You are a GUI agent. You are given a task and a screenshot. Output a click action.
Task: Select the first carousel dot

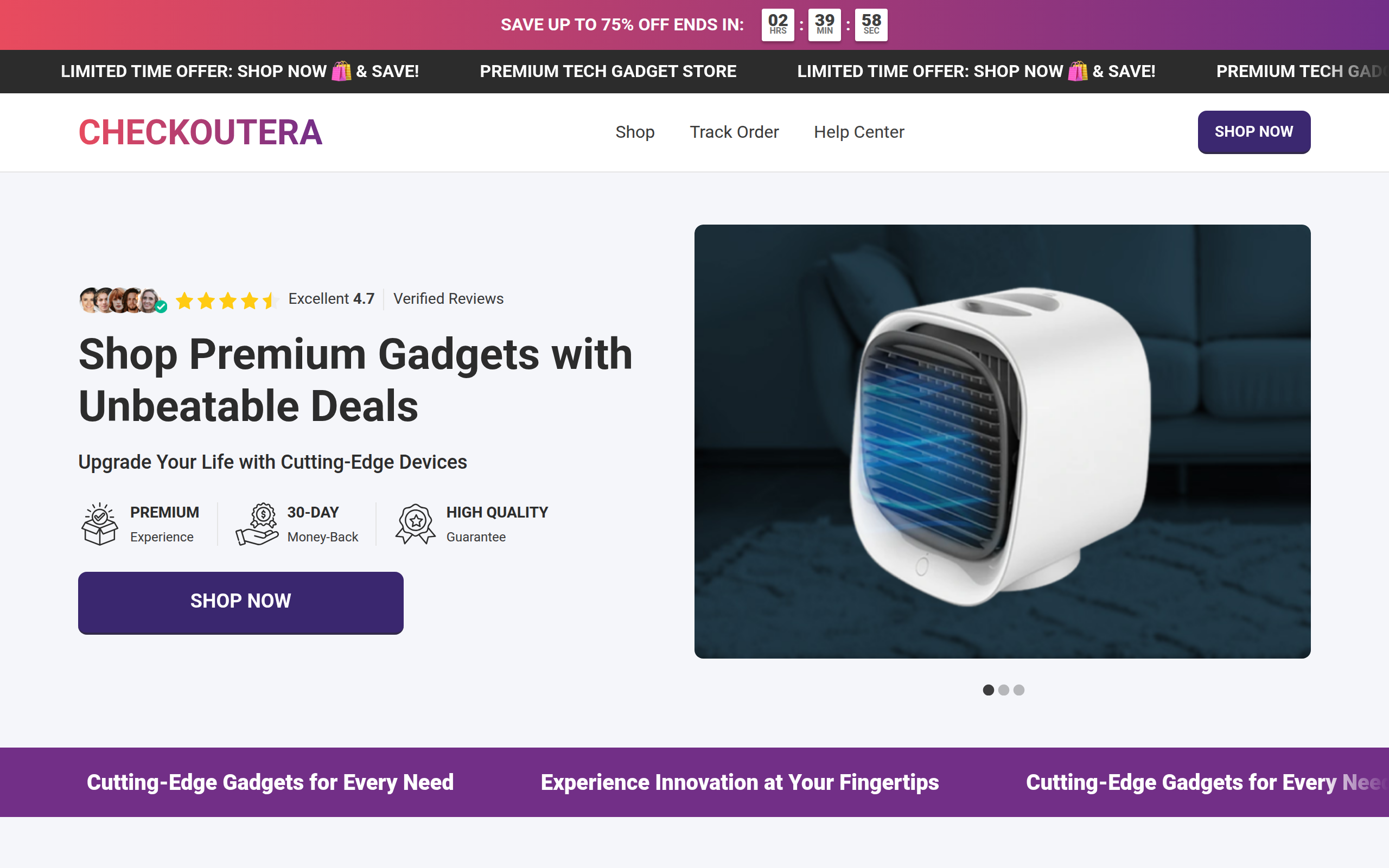988,690
